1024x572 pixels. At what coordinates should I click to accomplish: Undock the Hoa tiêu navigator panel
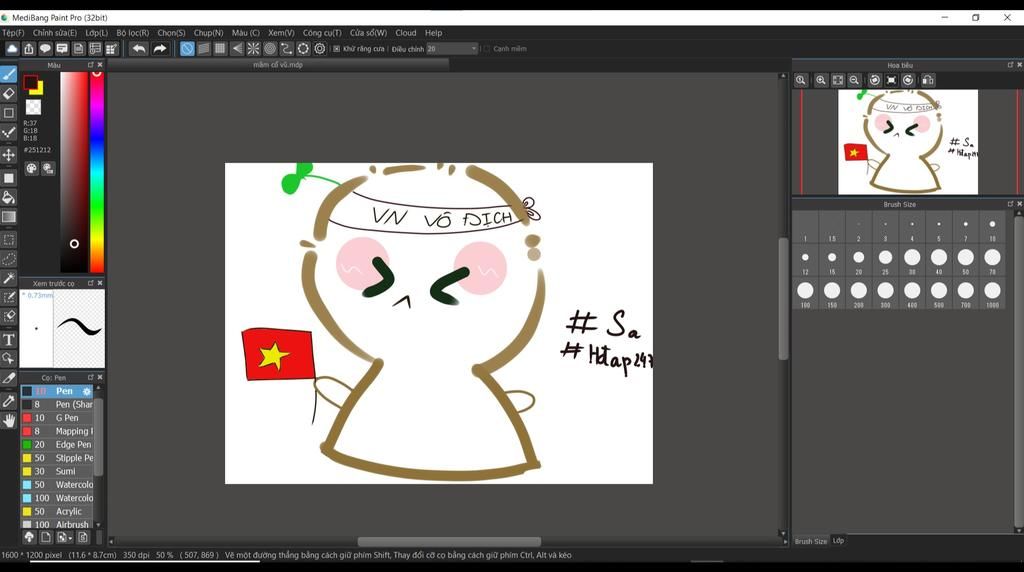[x=1010, y=65]
